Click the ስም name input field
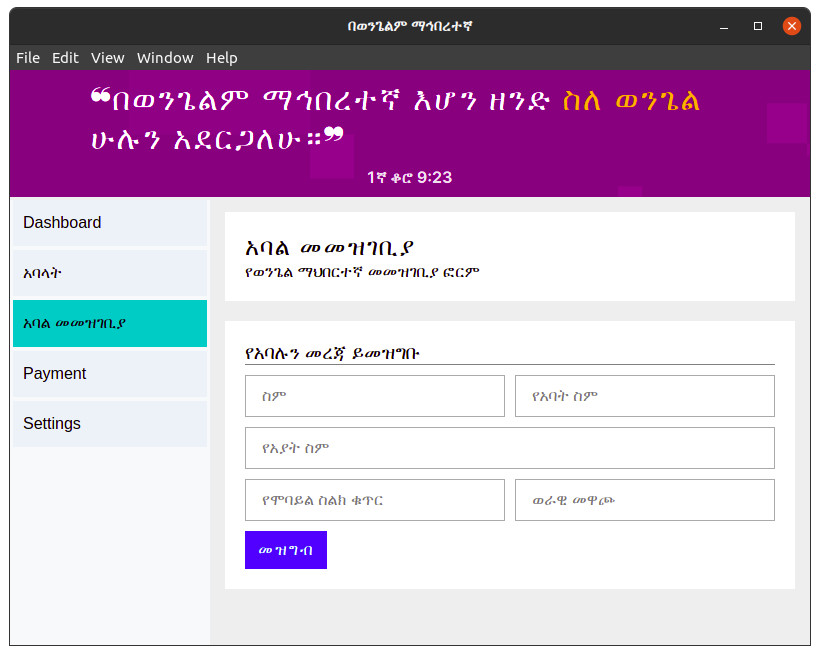The width and height of the screenshot is (820, 655). [374, 396]
